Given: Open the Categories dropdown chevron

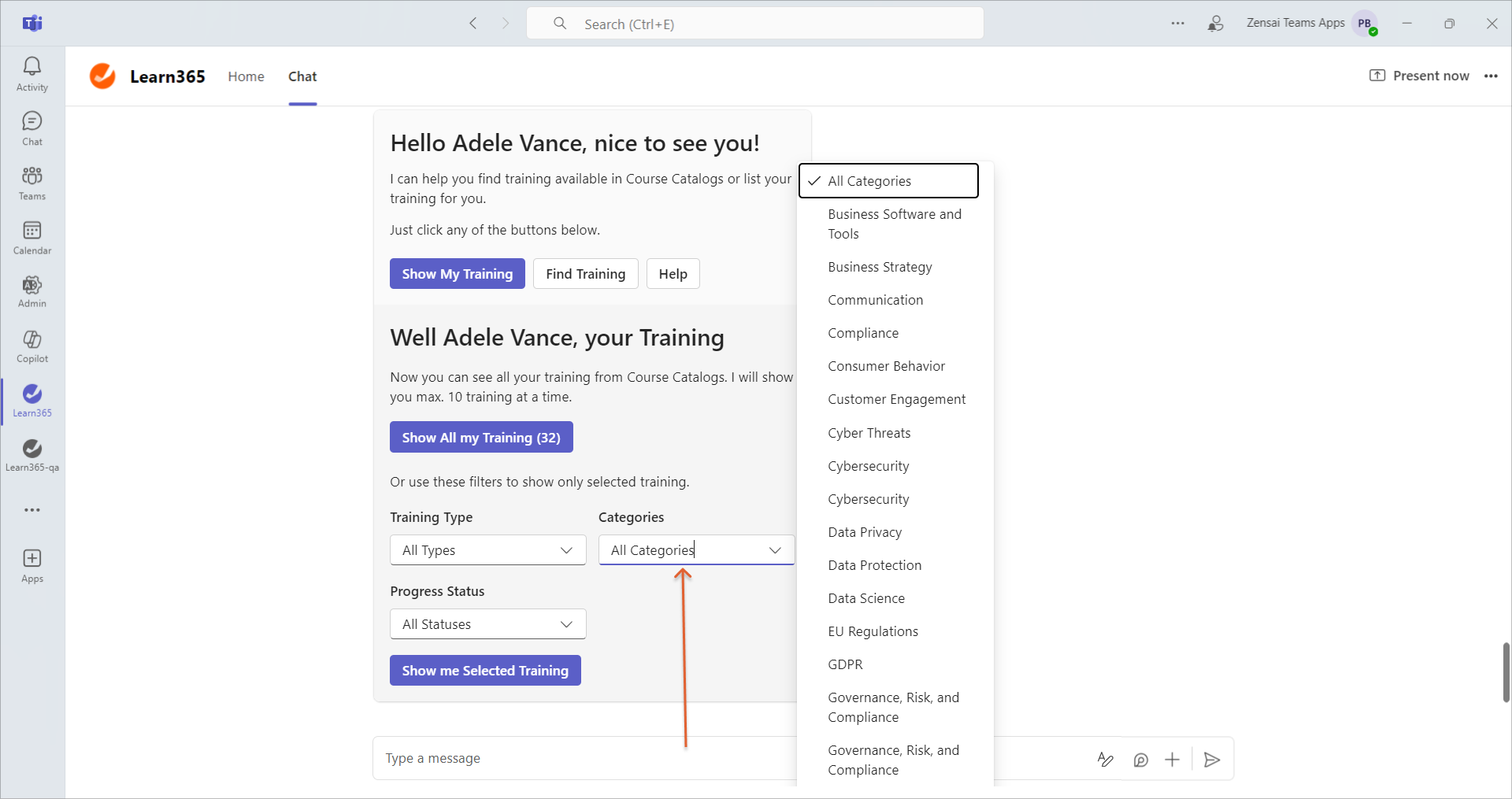Looking at the screenshot, I should tap(775, 550).
